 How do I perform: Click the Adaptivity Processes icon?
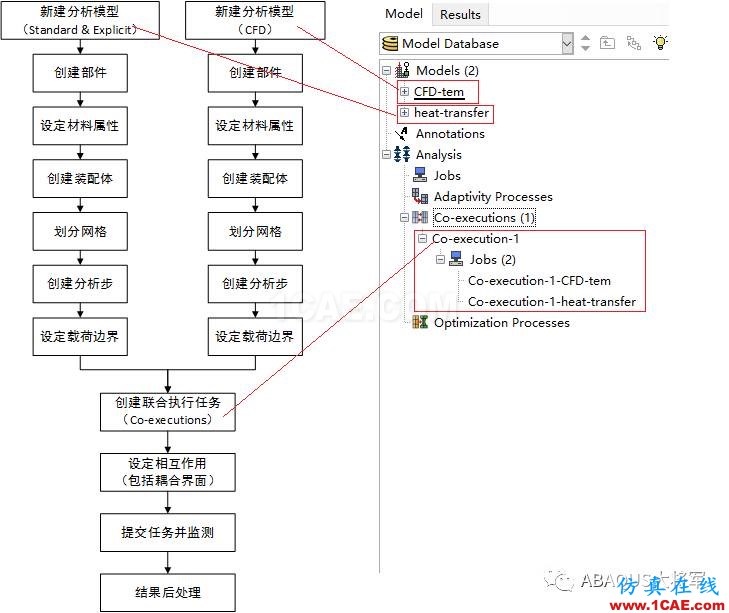coord(420,196)
